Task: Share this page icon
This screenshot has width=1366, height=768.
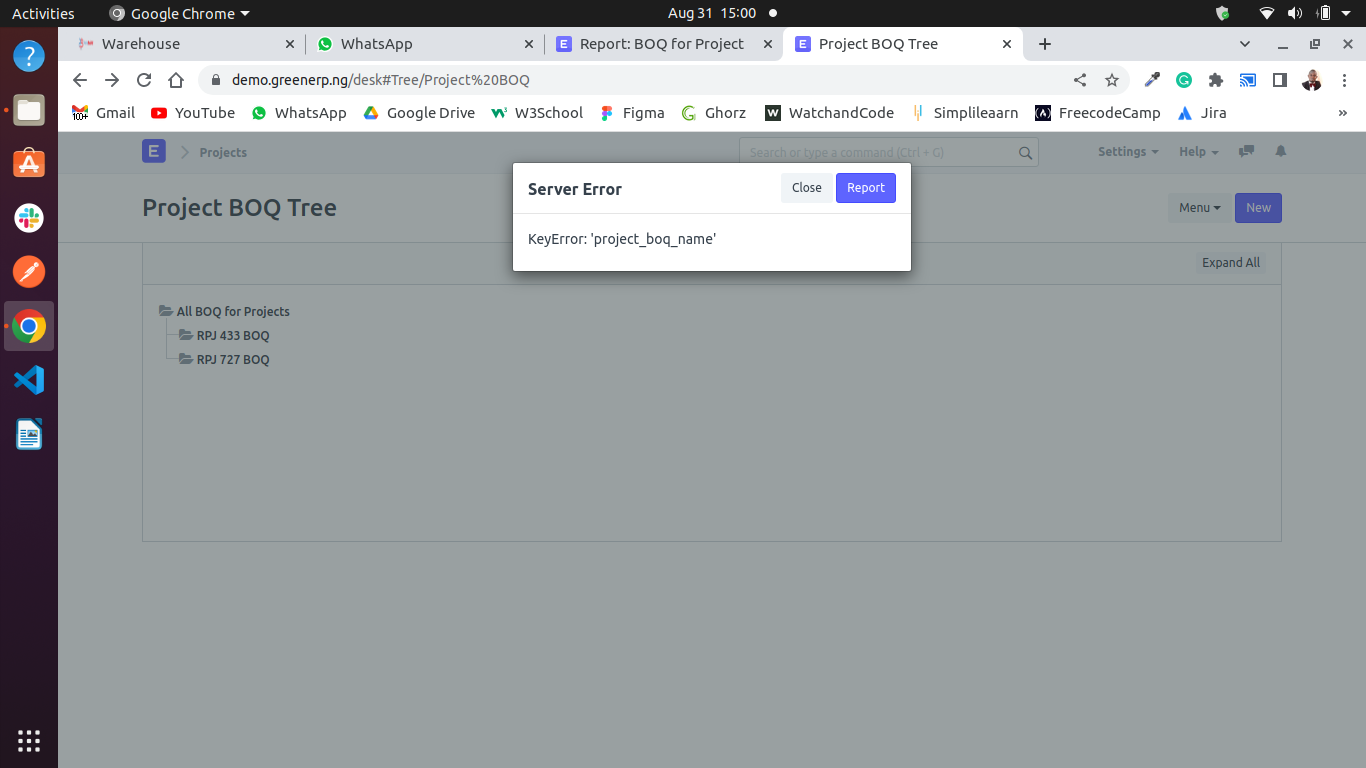Action: point(1080,80)
